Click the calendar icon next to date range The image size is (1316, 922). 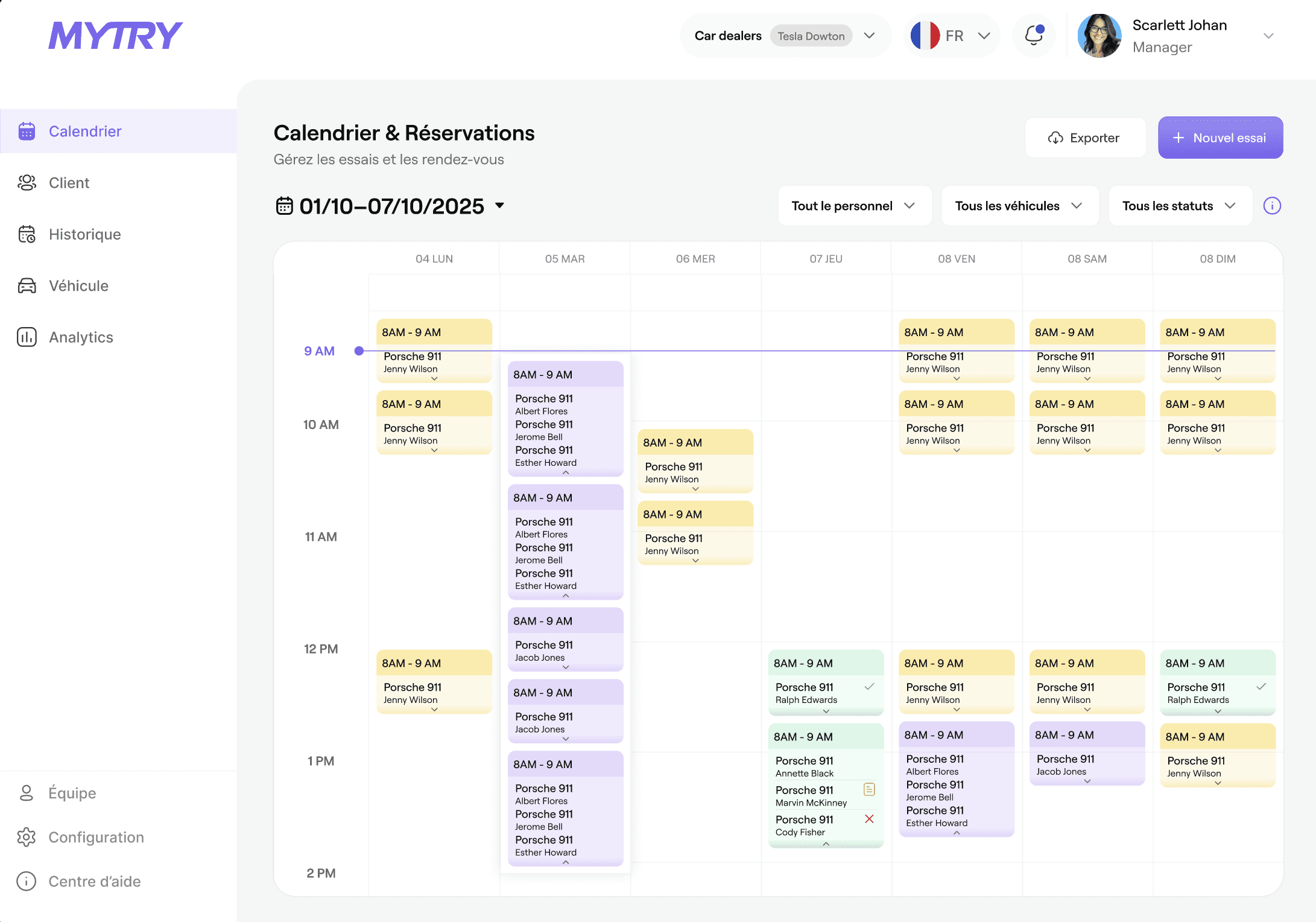[x=284, y=206]
